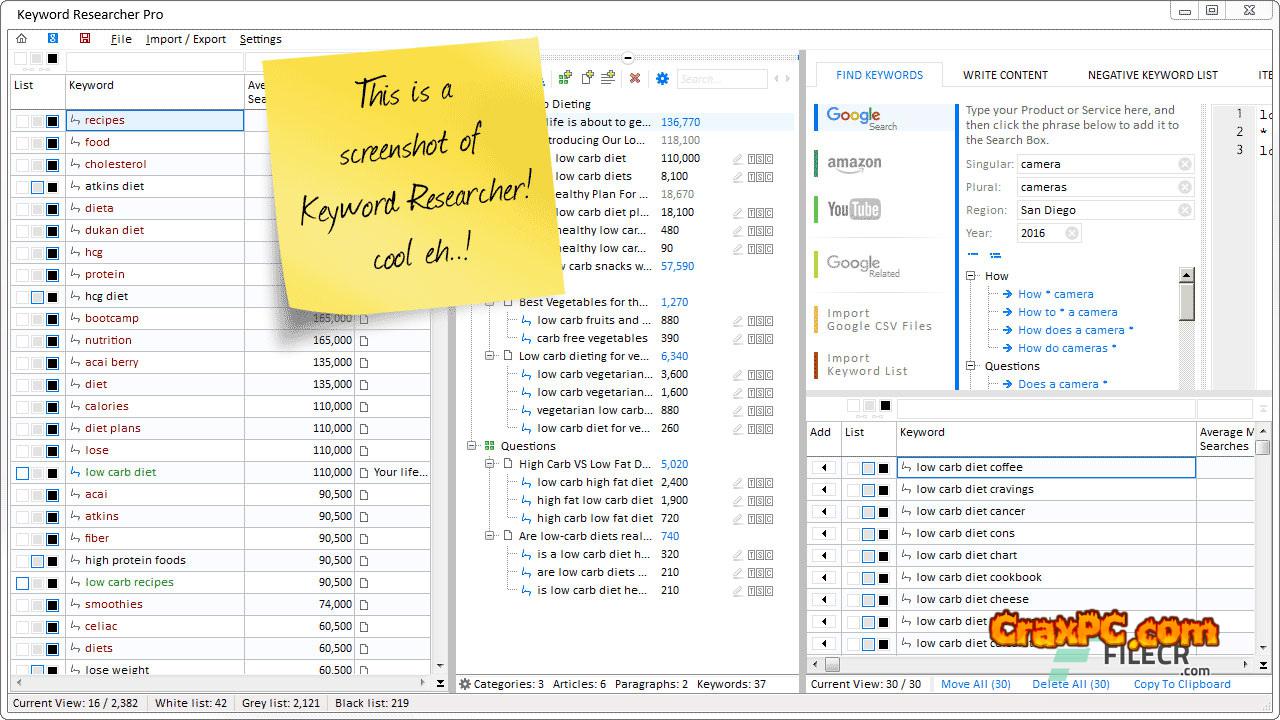Click the red X delete icon

point(634,78)
